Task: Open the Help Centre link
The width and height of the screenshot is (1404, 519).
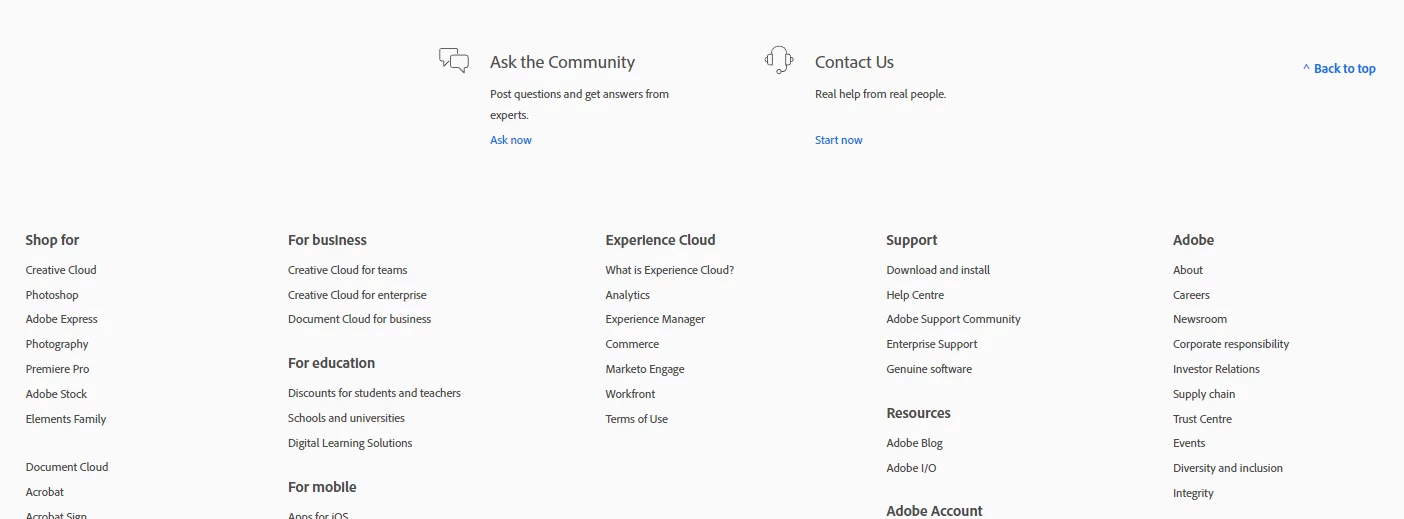Action: (x=915, y=295)
